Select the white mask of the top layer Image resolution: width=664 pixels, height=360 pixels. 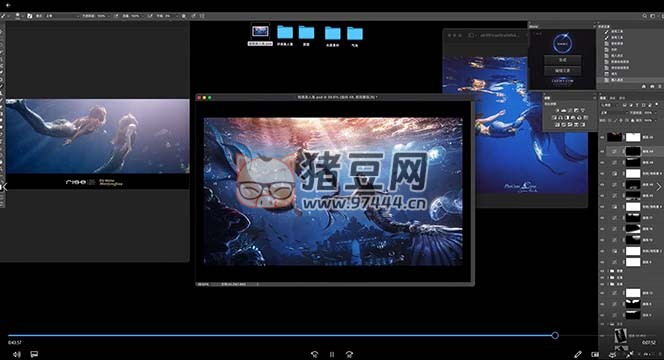tap(633, 137)
